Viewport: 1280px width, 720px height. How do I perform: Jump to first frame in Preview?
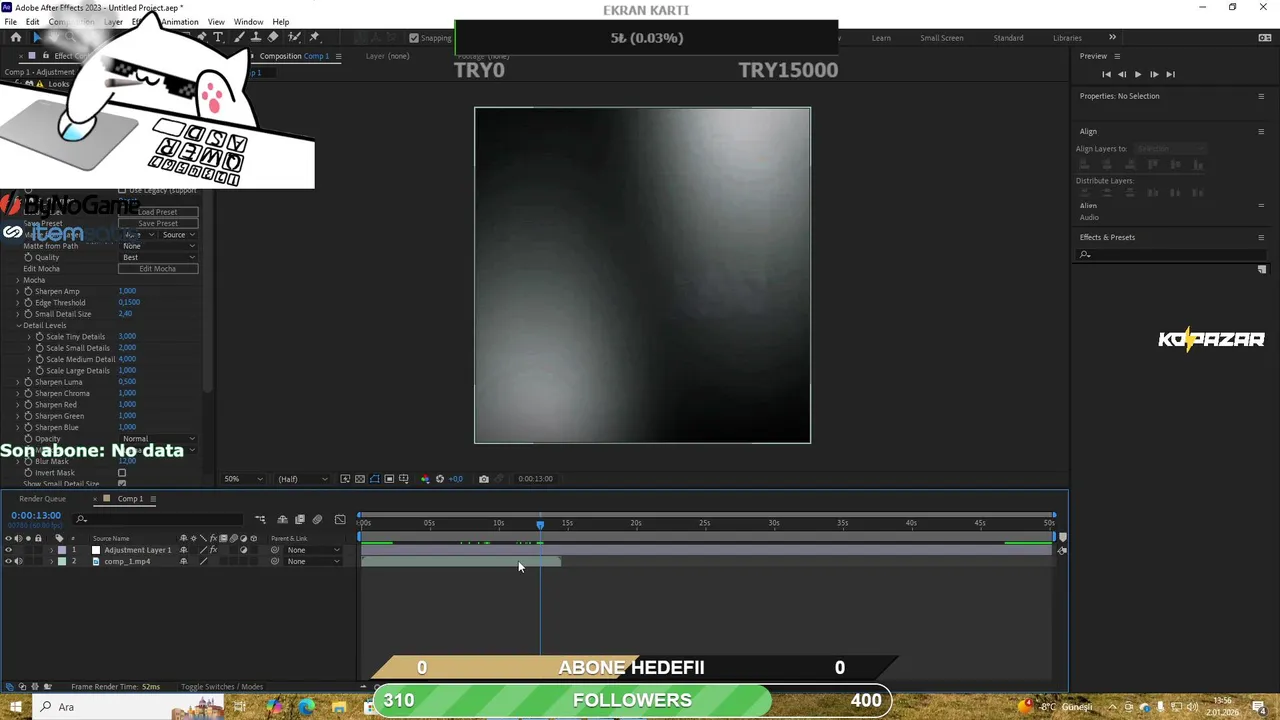1106,74
